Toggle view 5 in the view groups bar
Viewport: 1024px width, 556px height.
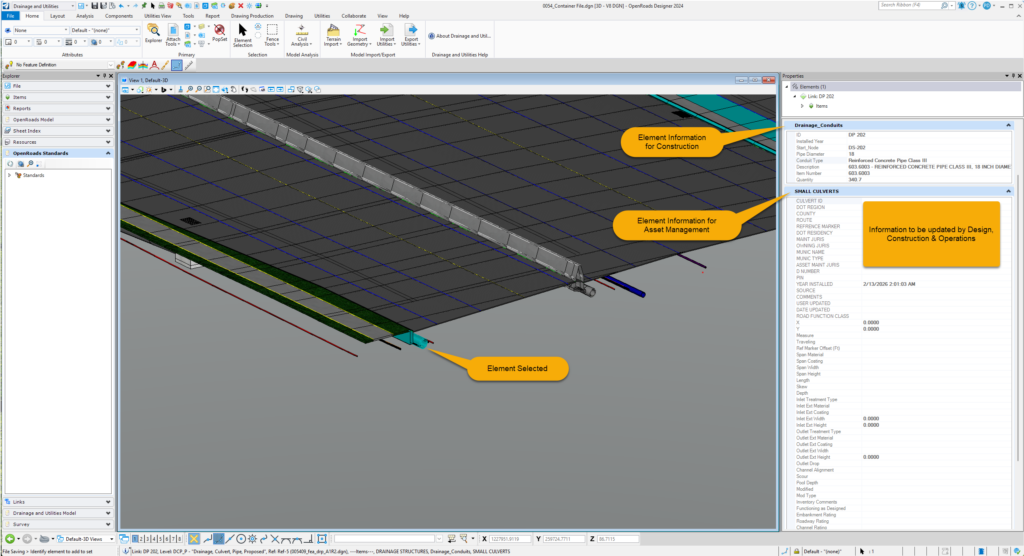161,539
